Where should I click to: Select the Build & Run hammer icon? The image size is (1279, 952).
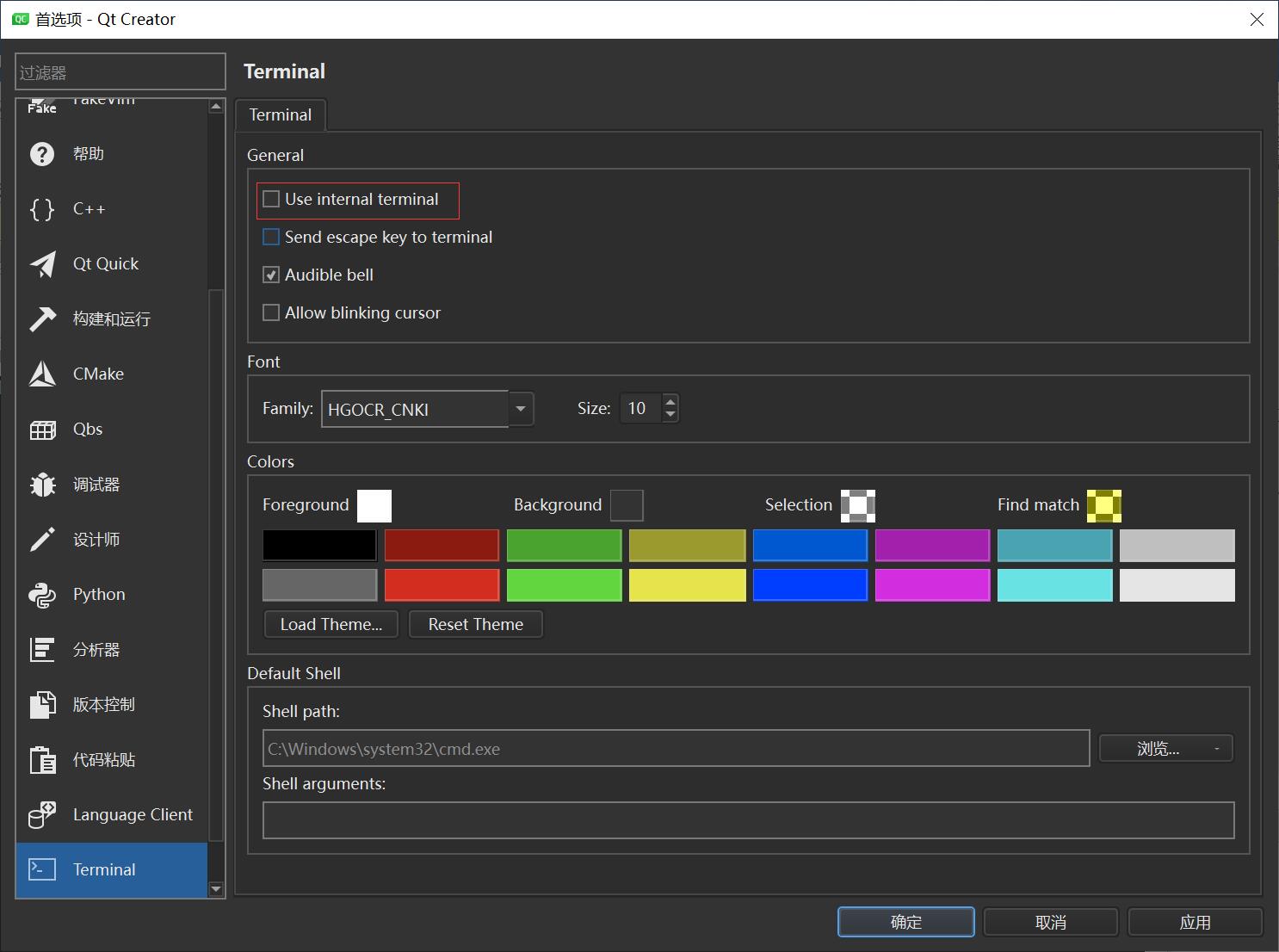(x=42, y=319)
